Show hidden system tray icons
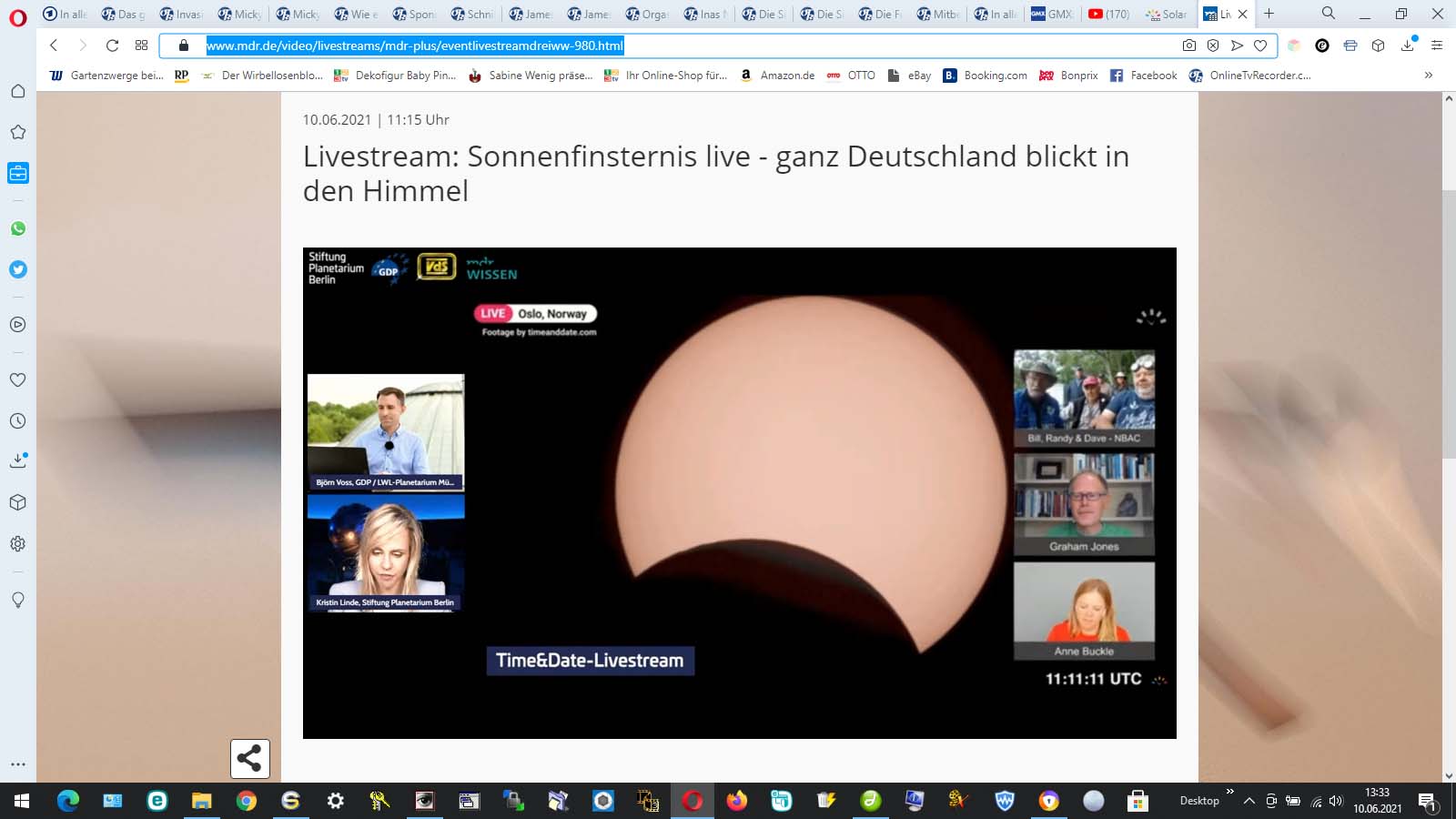 (1249, 801)
